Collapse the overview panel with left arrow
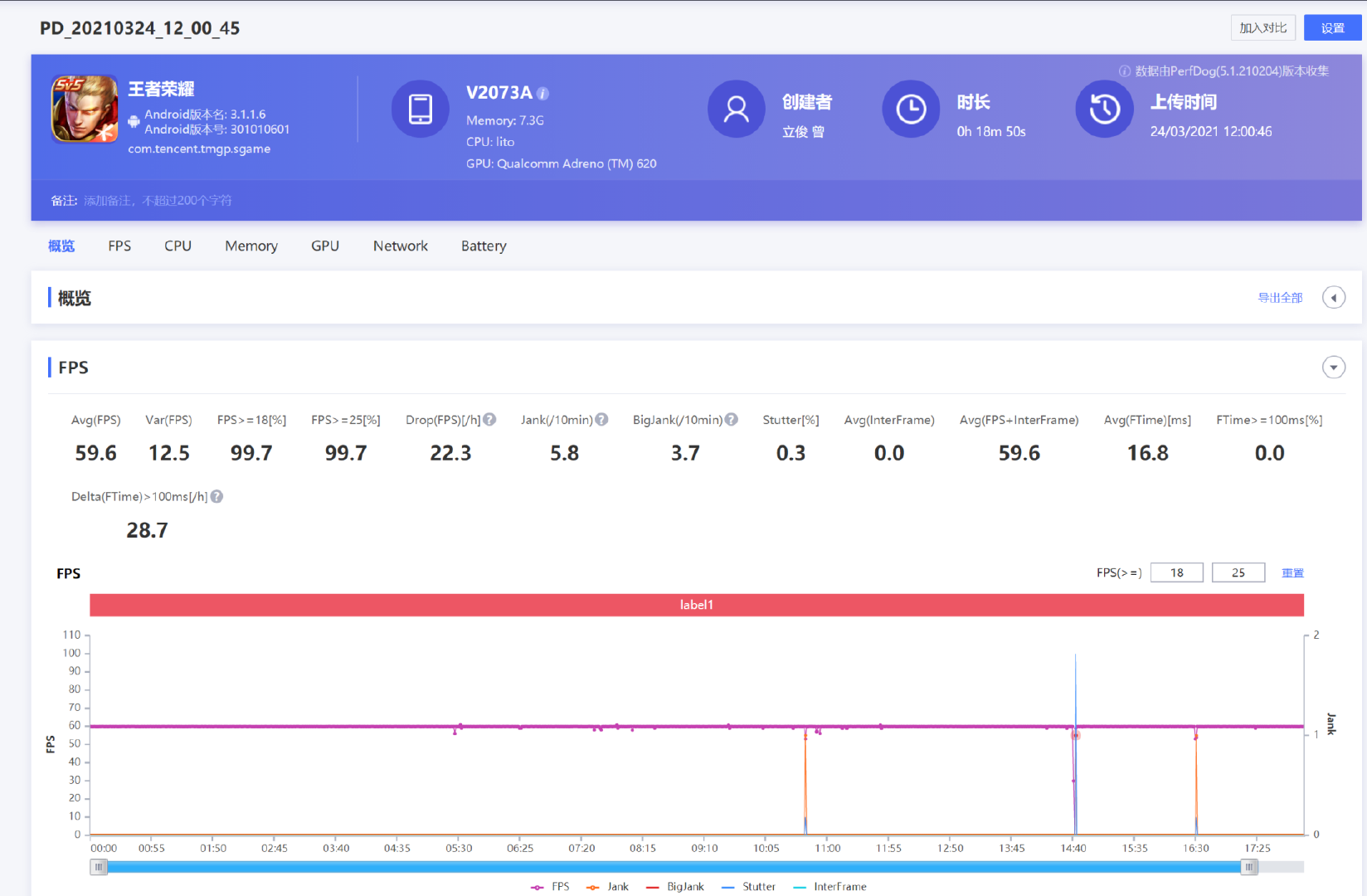 point(1333,297)
